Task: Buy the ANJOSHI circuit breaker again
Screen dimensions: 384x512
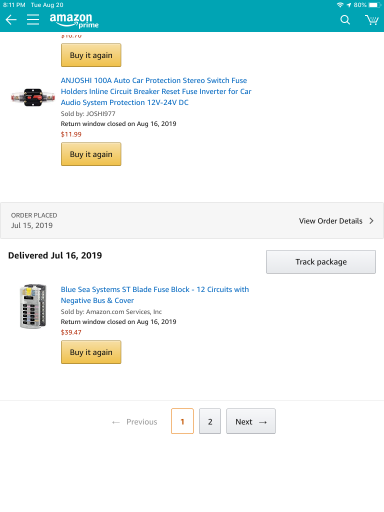Action: (91, 154)
